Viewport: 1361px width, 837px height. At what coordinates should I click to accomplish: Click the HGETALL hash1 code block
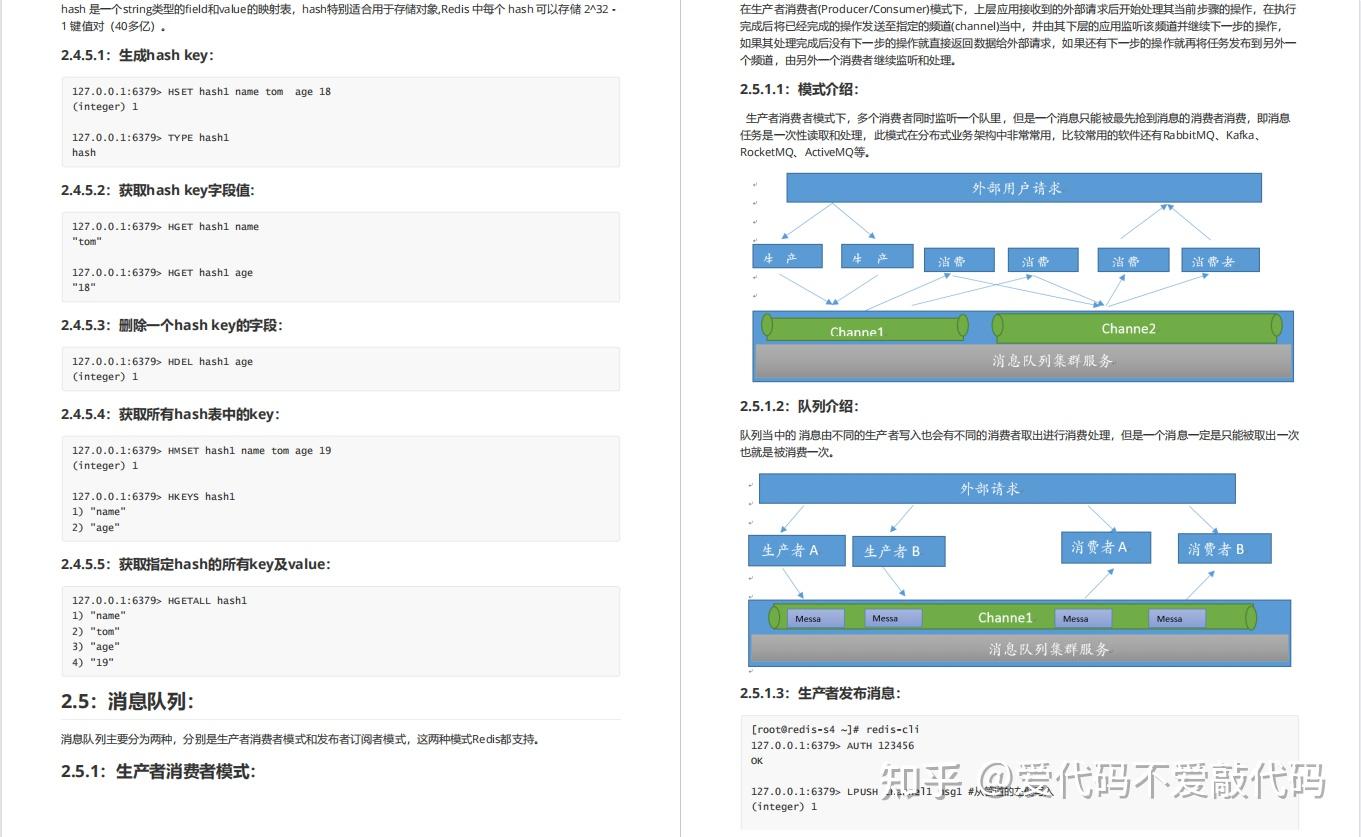[340, 630]
